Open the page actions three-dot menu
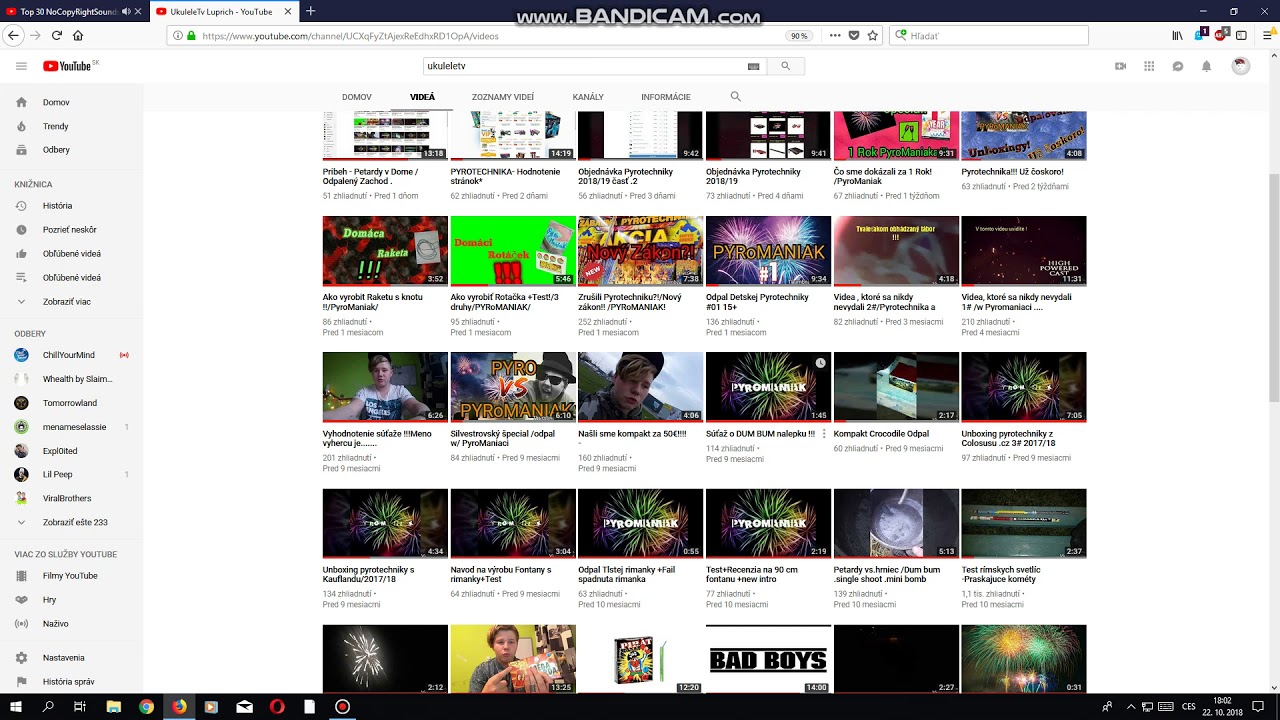The width and height of the screenshot is (1280, 720). pos(835,35)
